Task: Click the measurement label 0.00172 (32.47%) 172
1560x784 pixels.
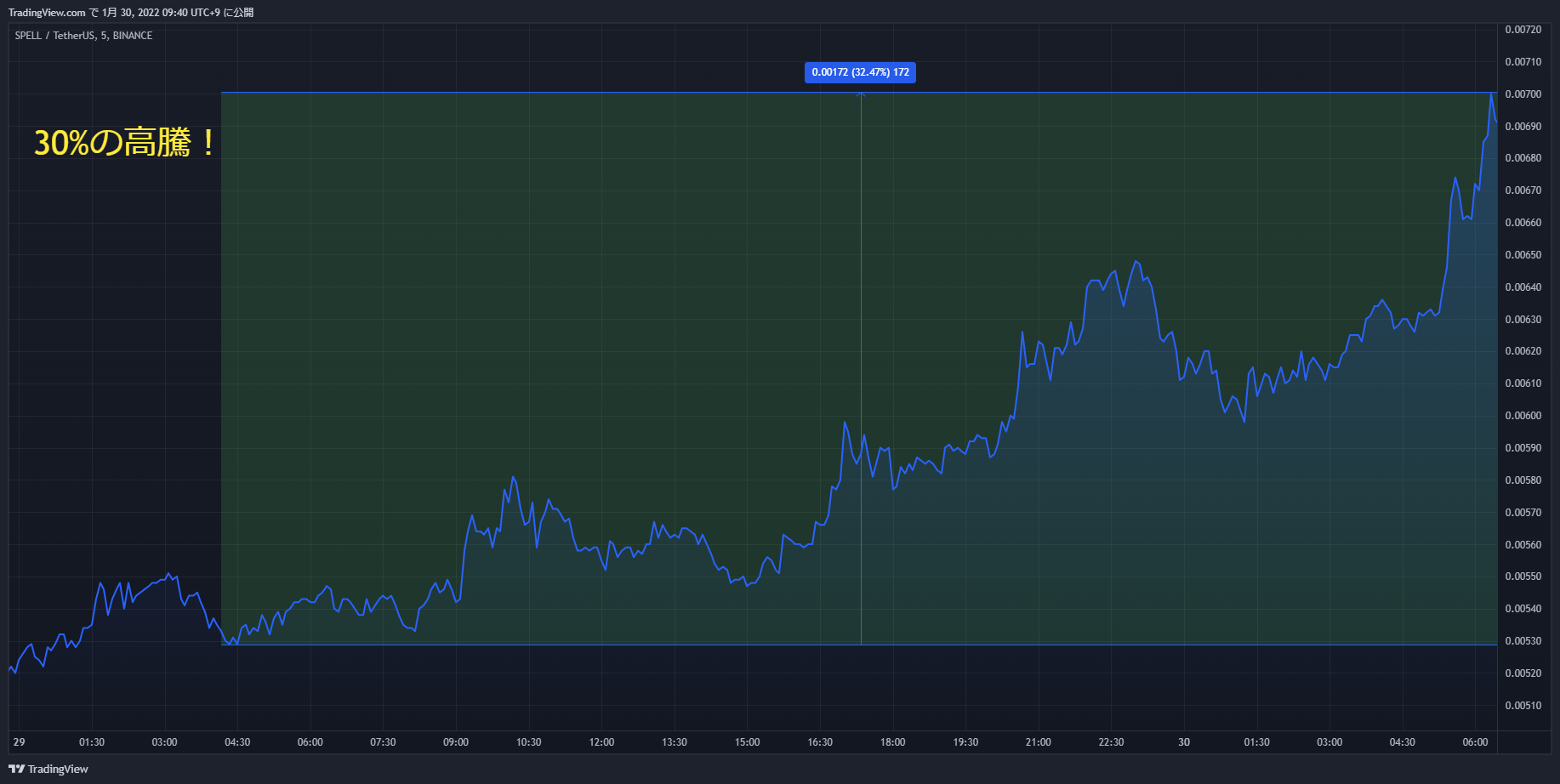Action: [x=860, y=72]
